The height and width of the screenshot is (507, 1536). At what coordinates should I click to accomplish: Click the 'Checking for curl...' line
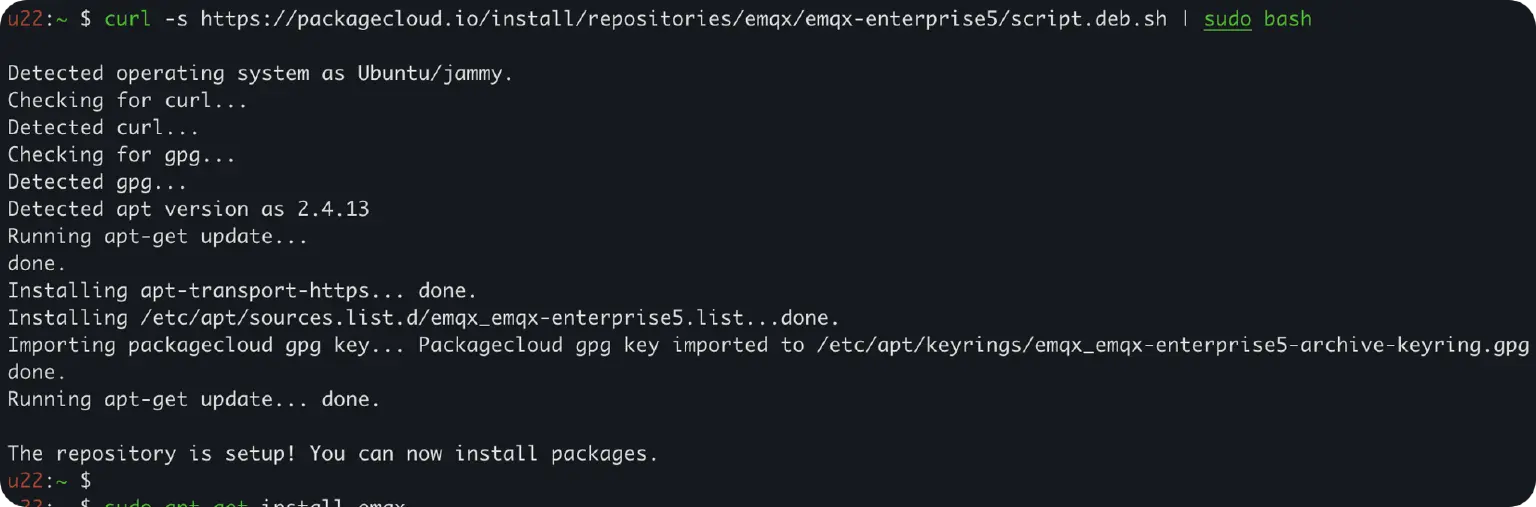pyautogui.click(x=127, y=100)
